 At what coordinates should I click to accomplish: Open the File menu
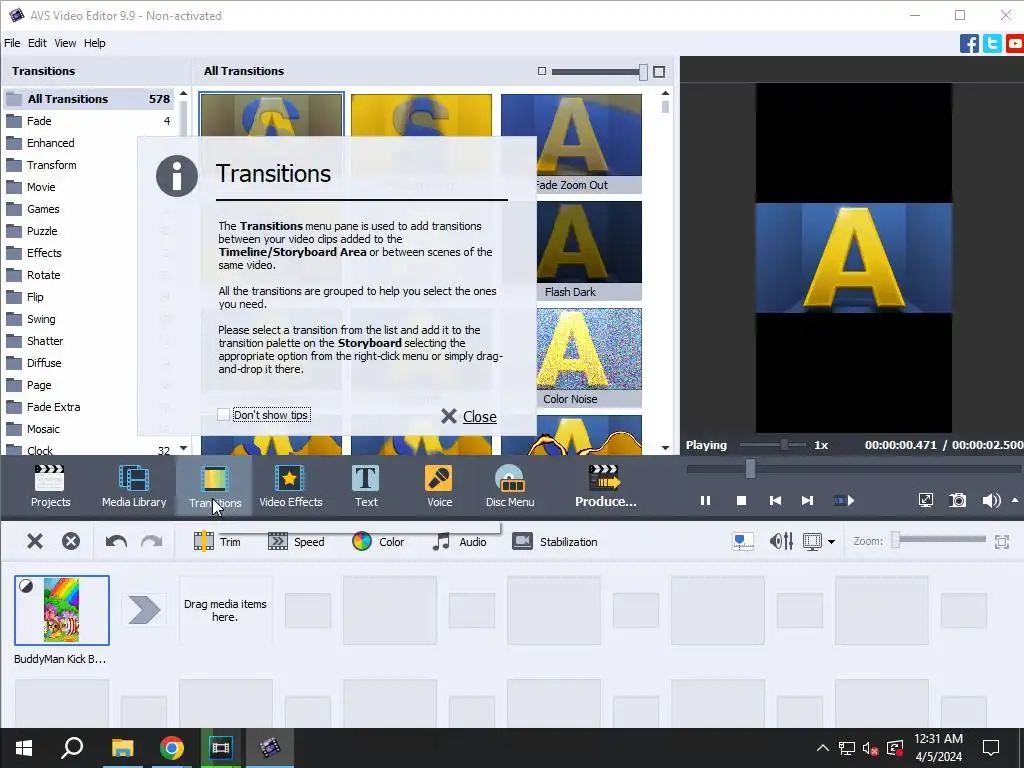[x=12, y=43]
